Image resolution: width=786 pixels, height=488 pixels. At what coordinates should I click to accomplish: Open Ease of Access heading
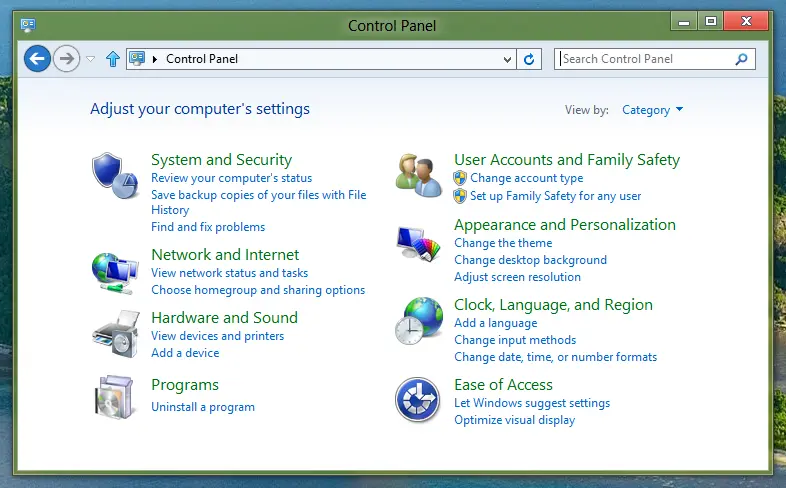pos(503,385)
